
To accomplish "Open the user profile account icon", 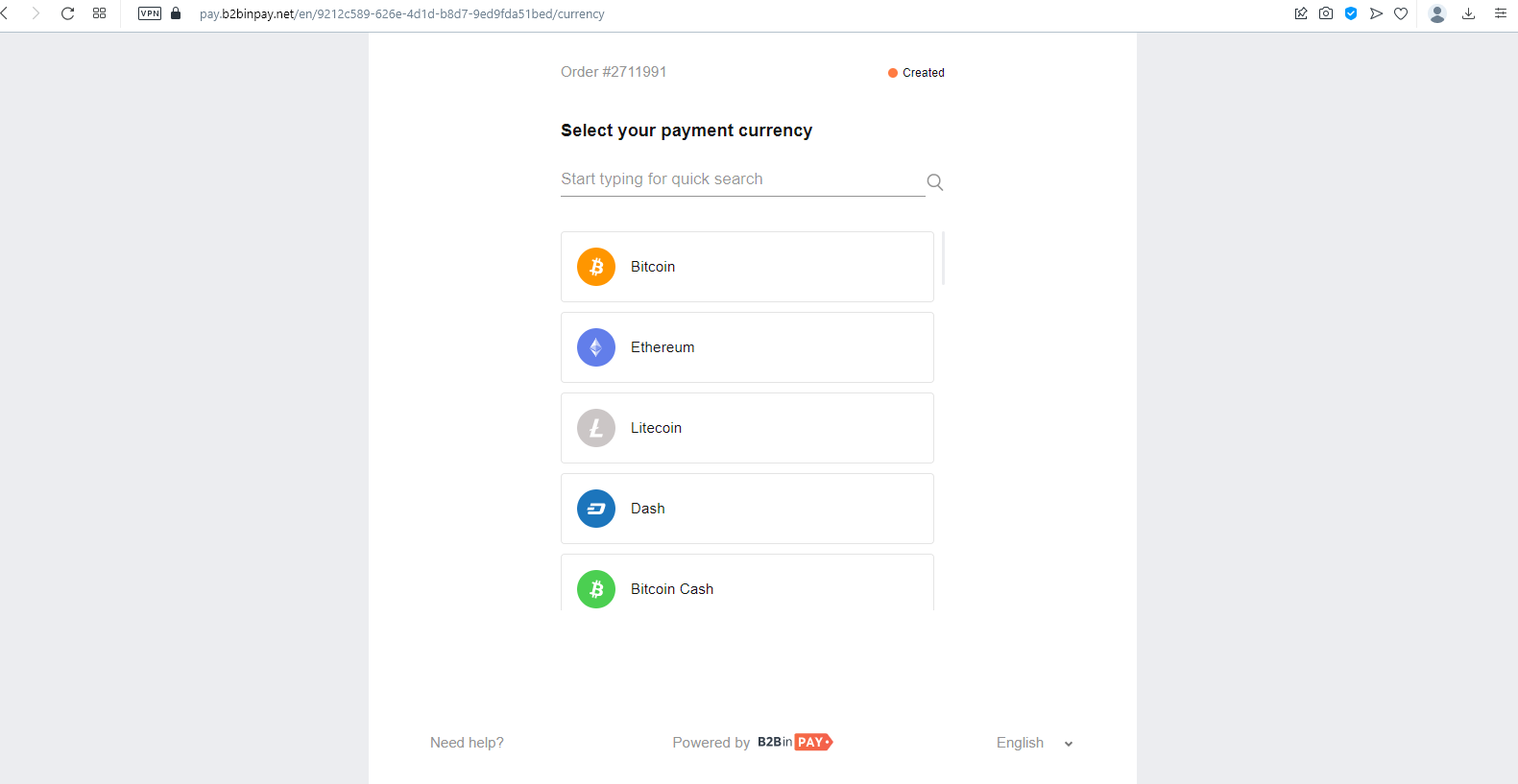I will click(1437, 13).
